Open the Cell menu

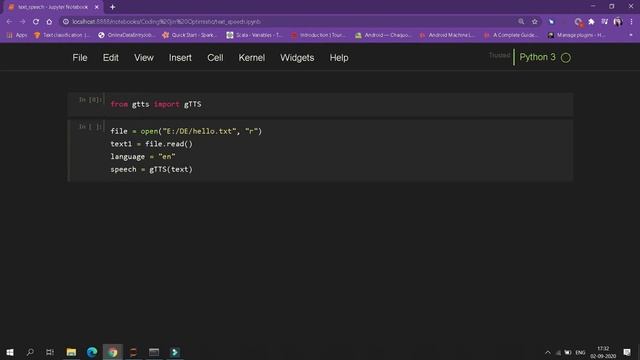215,58
